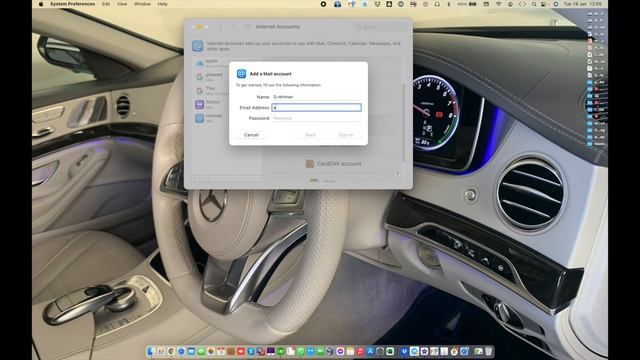Open Google Chrome from the Dock
Viewport: 640px width, 360px height.
click(x=171, y=351)
